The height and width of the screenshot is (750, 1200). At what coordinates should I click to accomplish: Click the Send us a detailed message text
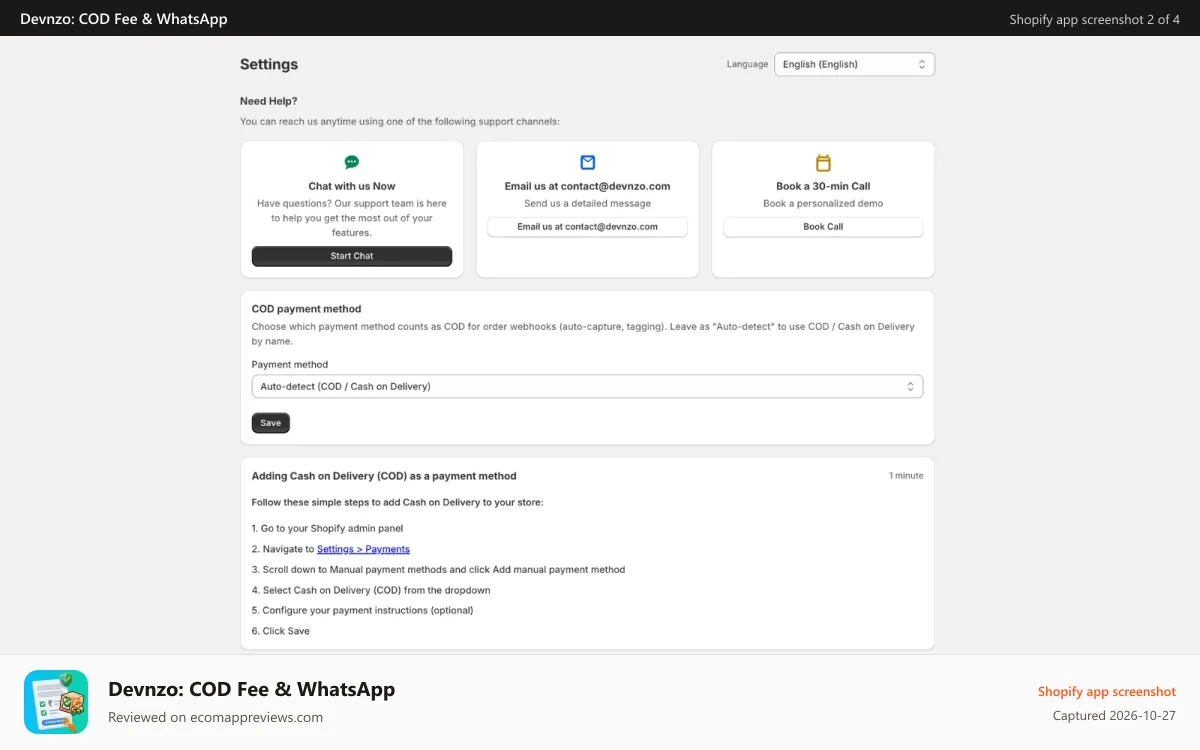click(x=587, y=203)
